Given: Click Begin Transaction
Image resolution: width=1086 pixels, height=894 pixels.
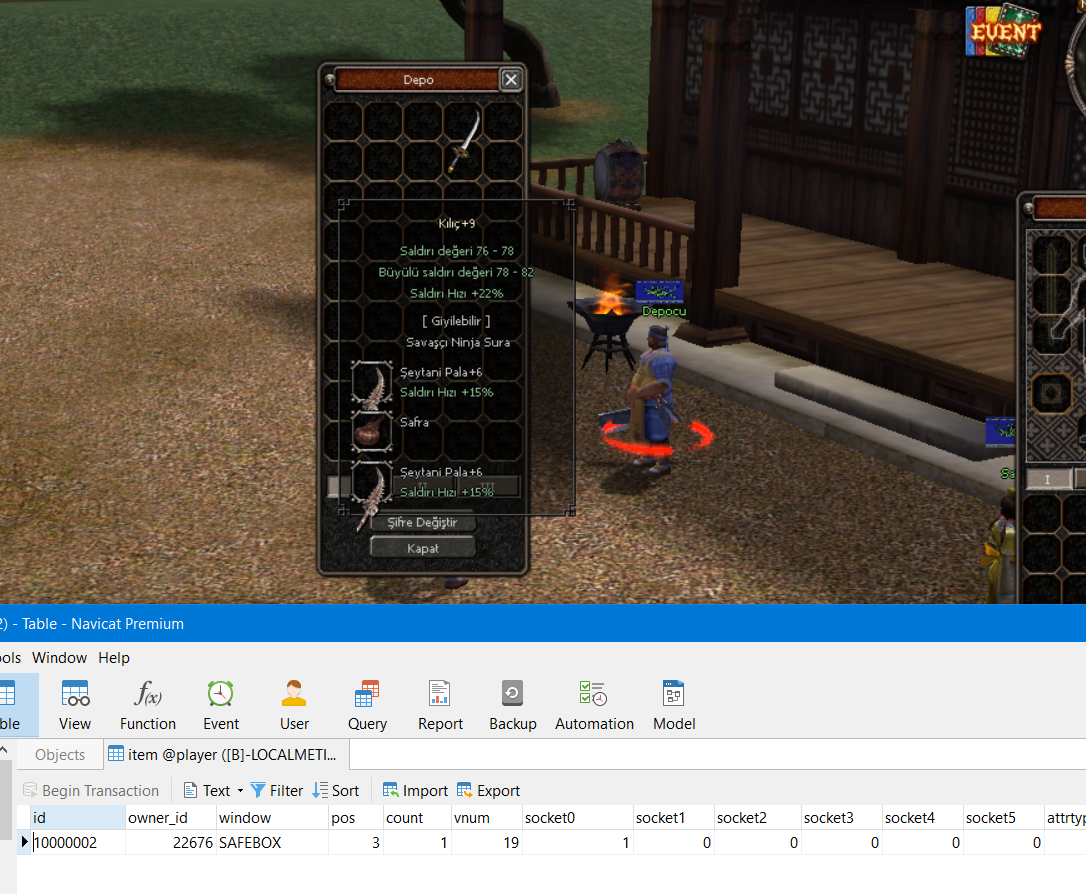Looking at the screenshot, I should [x=91, y=791].
